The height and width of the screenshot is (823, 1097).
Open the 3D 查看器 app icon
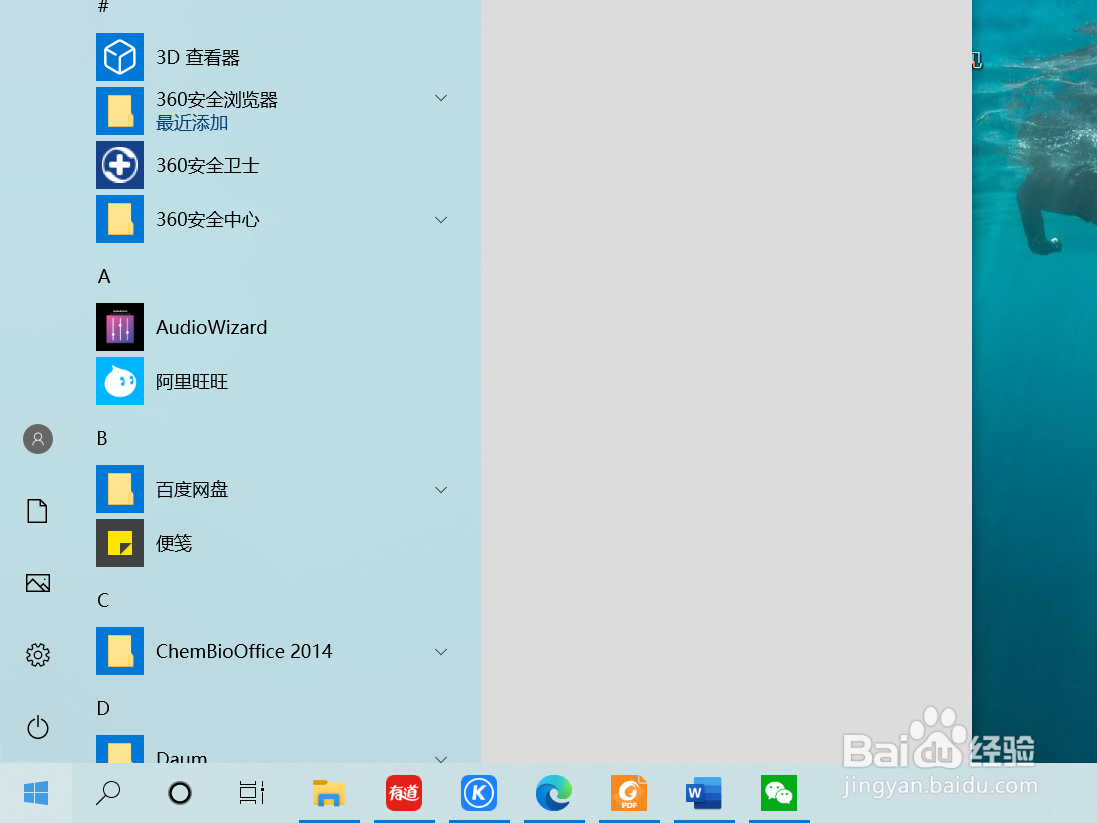(120, 57)
